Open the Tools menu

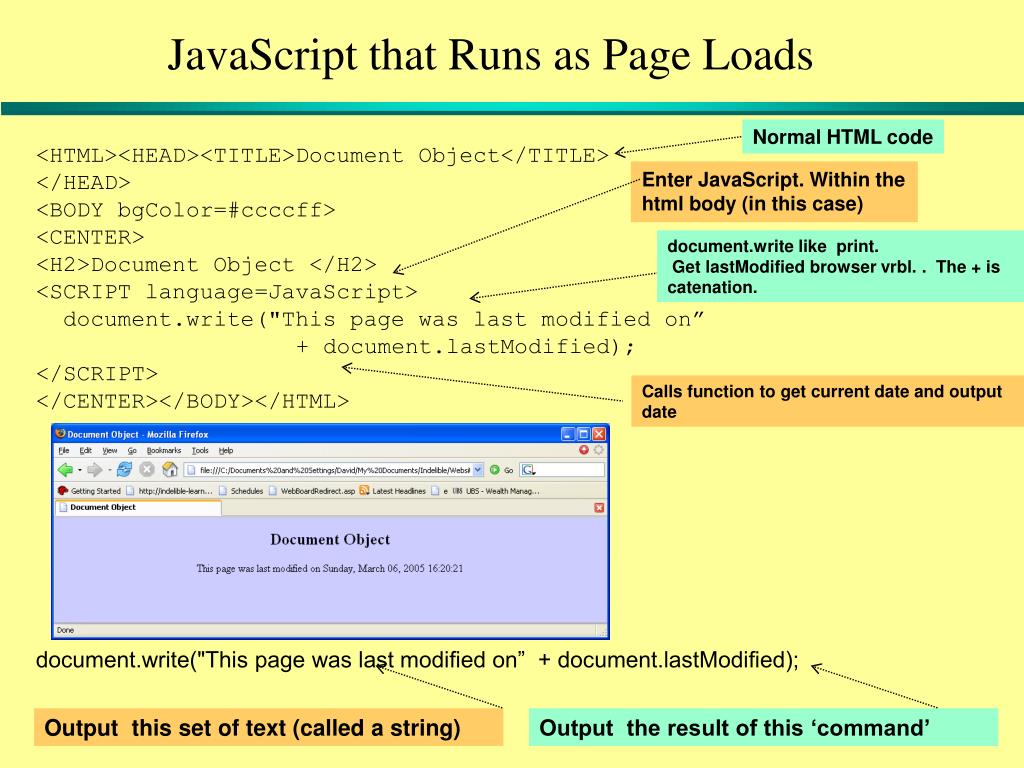(200, 451)
